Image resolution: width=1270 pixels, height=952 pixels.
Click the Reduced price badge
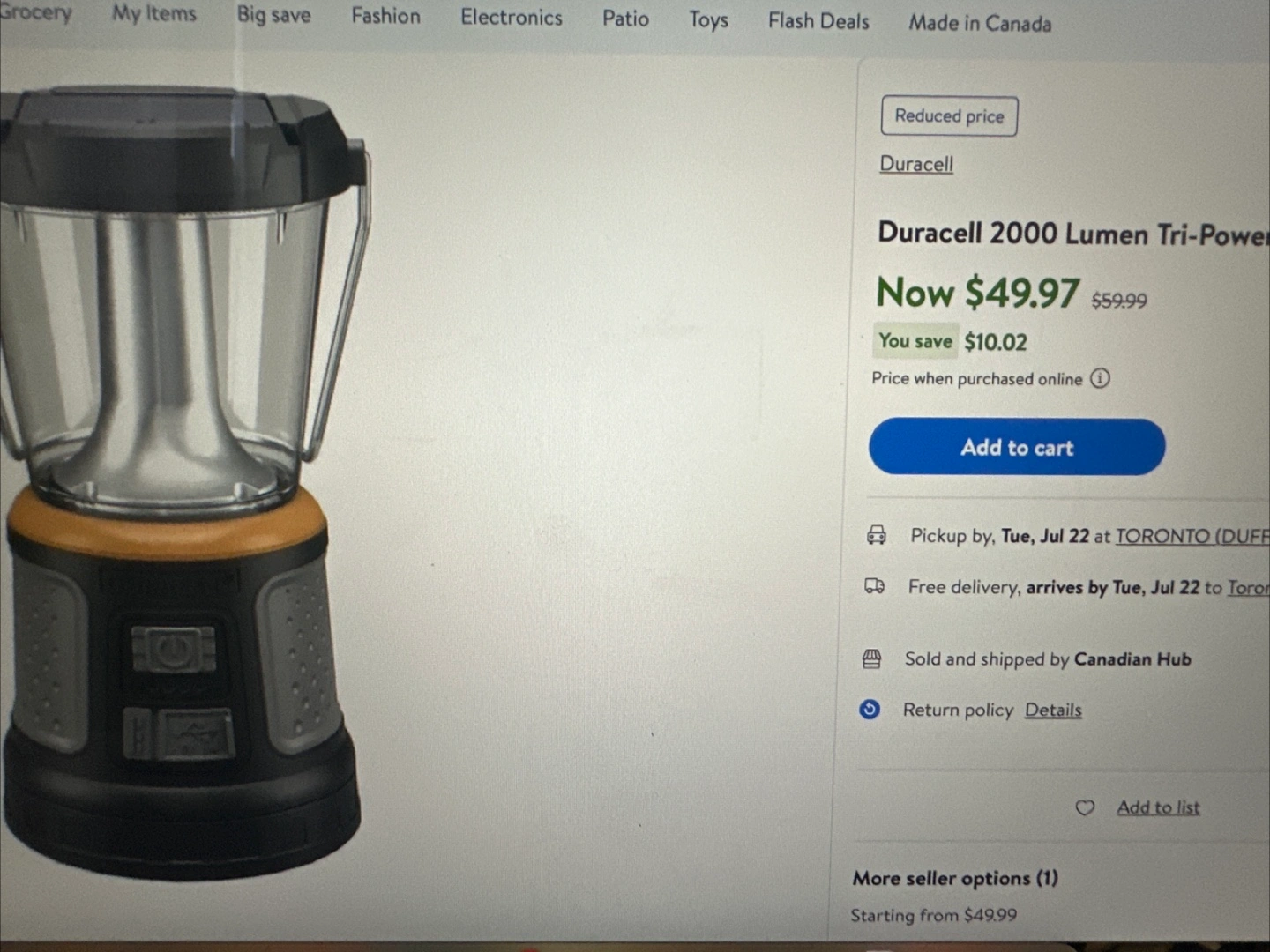tap(949, 116)
